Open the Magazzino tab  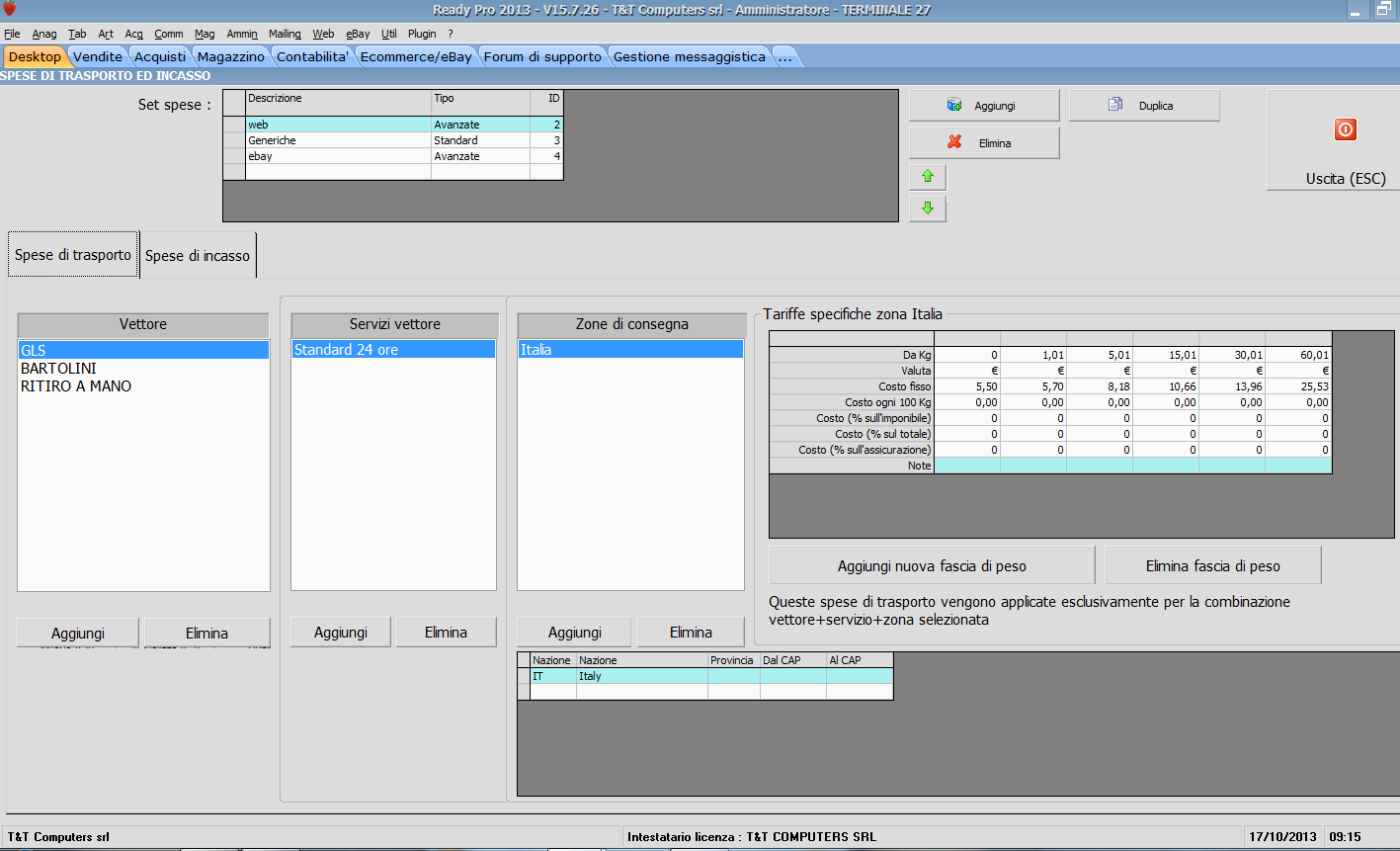click(230, 57)
